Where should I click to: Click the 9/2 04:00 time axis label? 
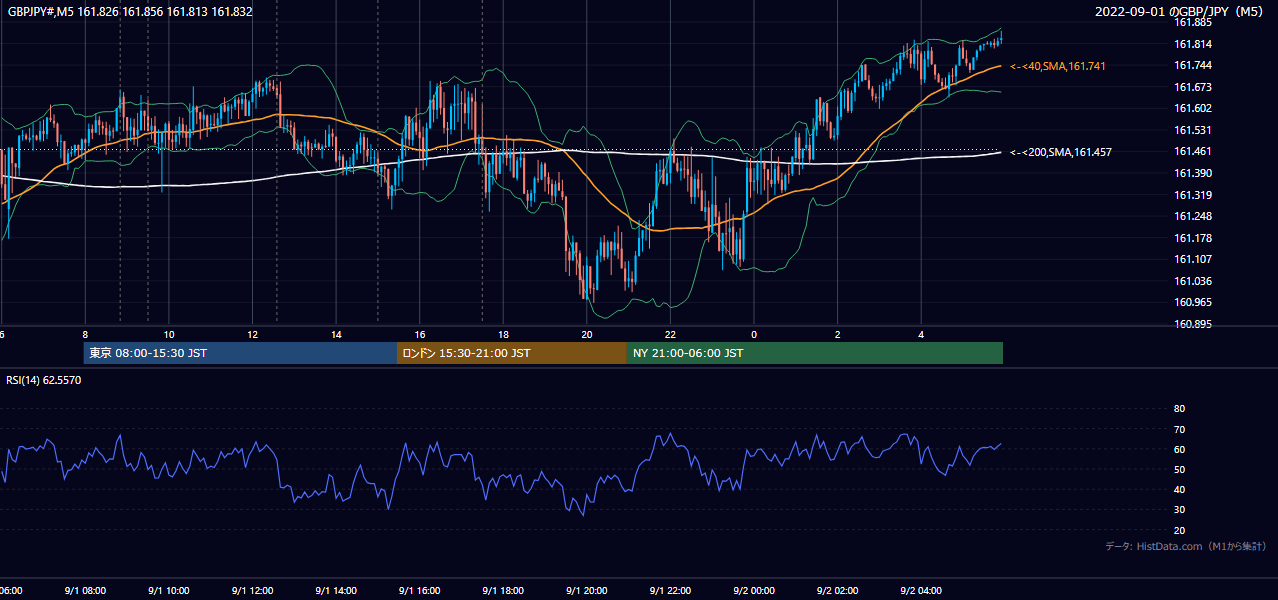[x=921, y=591]
